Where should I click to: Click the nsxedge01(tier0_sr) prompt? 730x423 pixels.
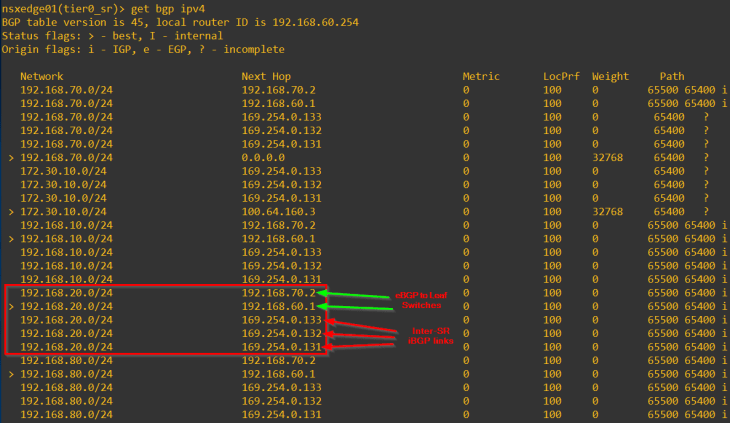(x=66, y=8)
